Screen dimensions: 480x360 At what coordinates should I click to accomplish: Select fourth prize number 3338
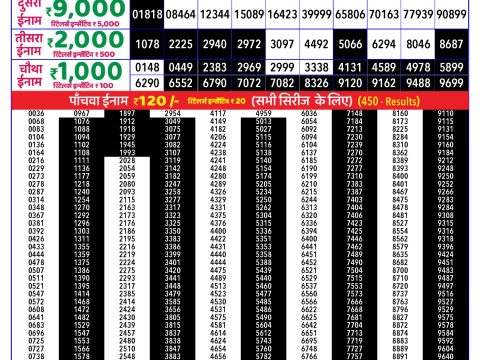(316, 67)
